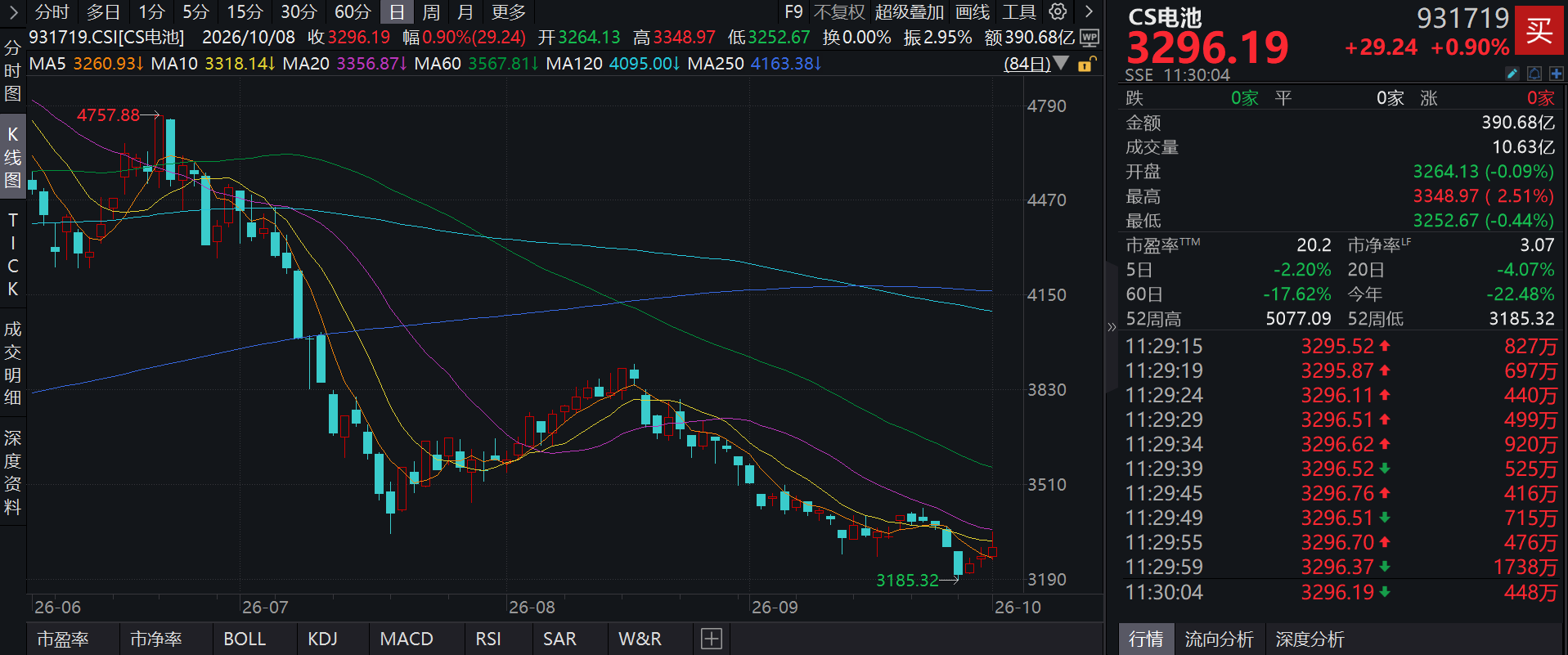Enable the KDJ indicator

click(322, 639)
